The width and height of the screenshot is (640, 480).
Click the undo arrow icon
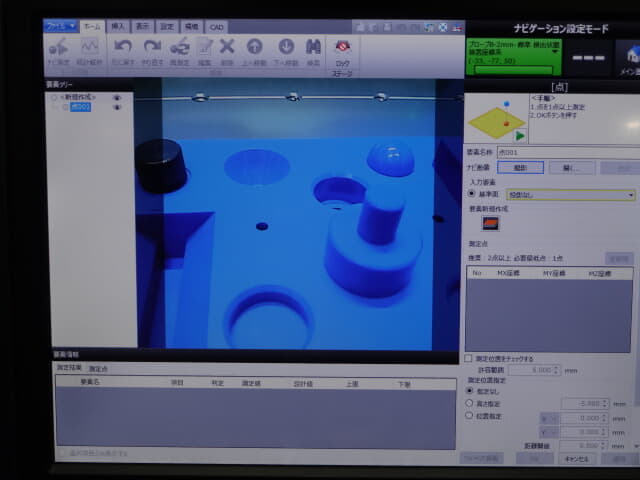(x=123, y=47)
